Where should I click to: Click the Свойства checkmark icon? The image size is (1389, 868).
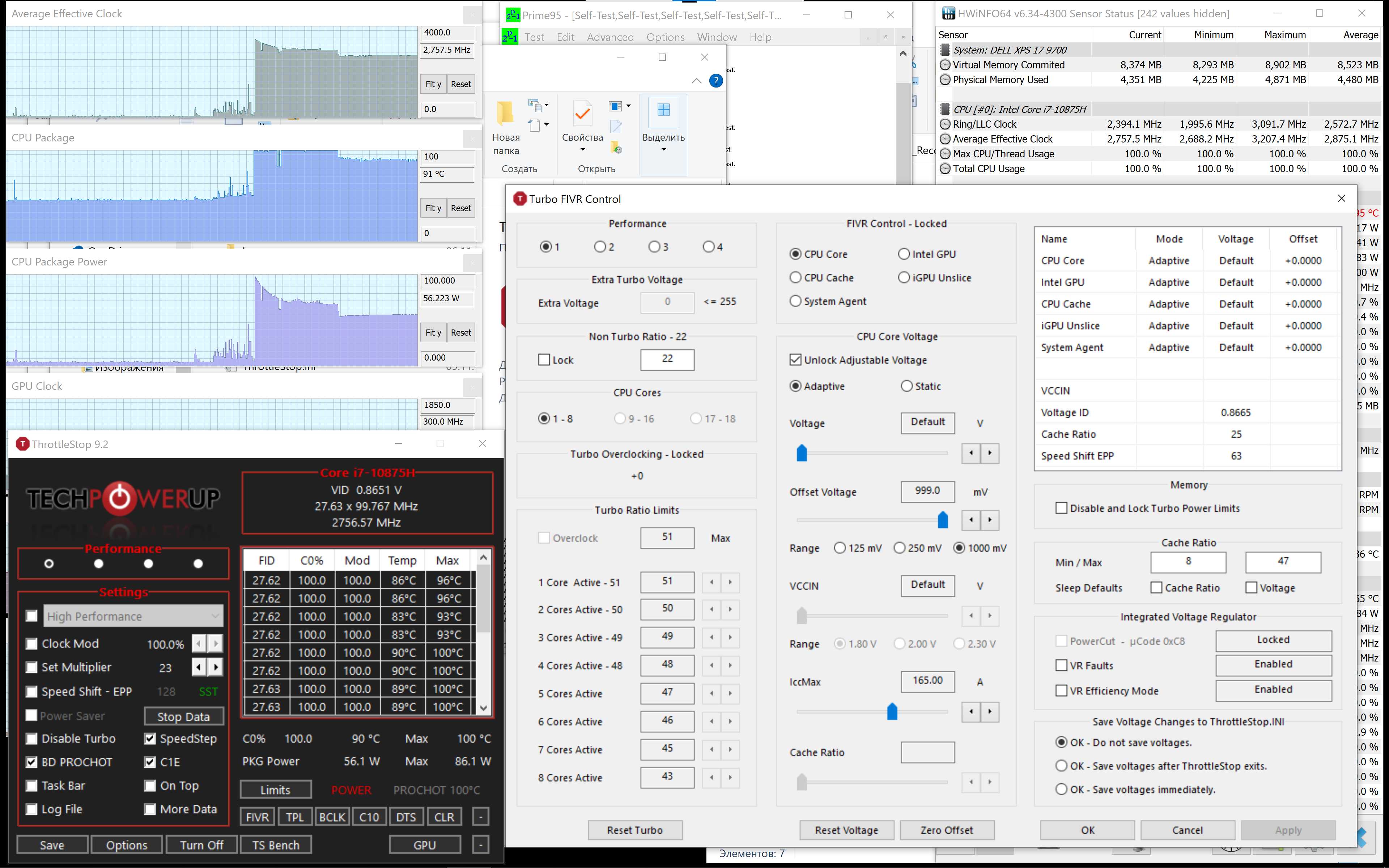[583, 113]
